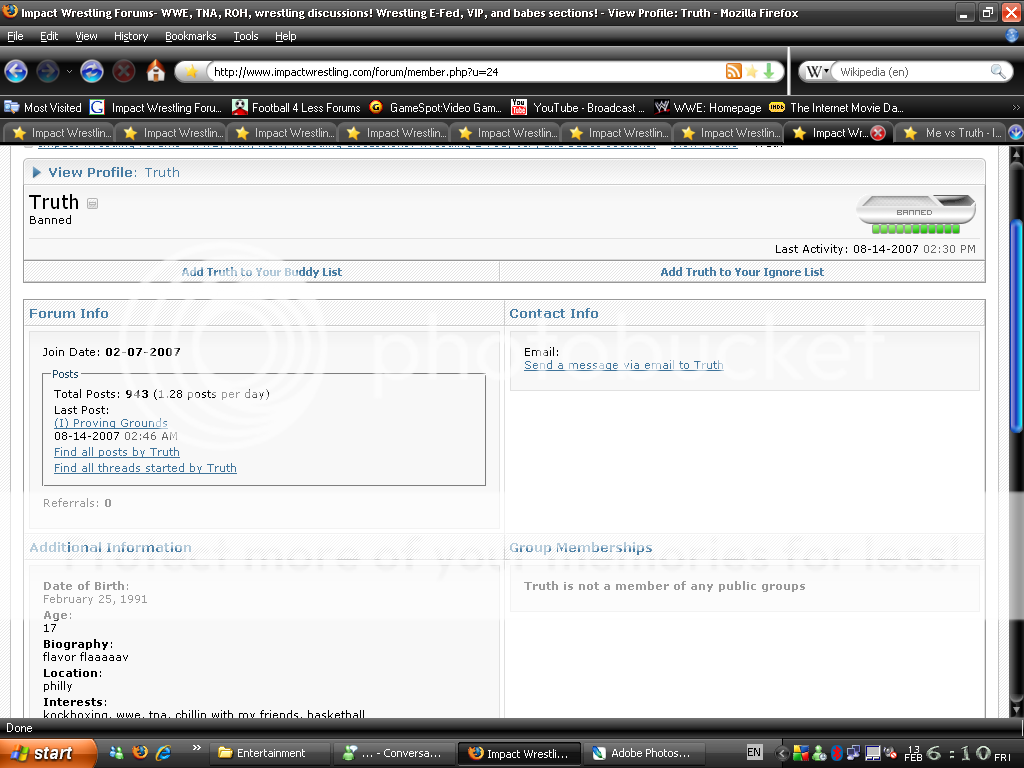This screenshot has height=768, width=1024.
Task: Click the Reload page button
Action: pyautogui.click(x=92, y=72)
